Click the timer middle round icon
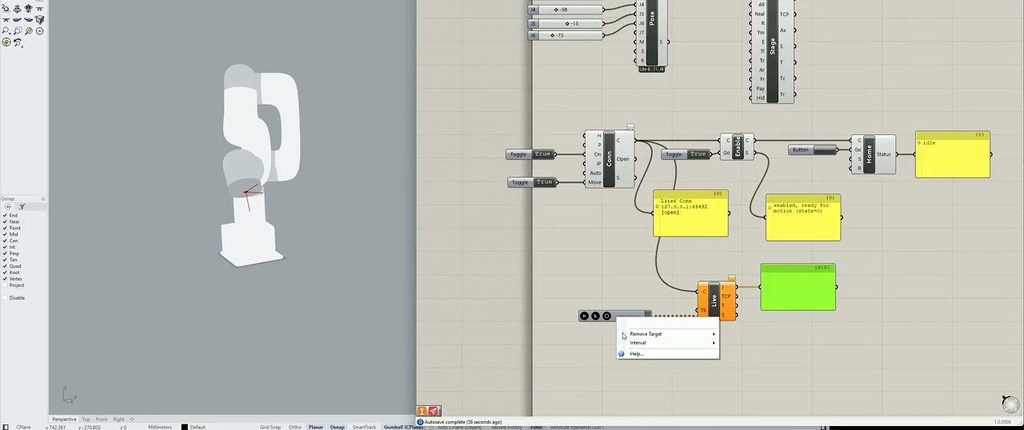Image resolution: width=1024 pixels, height=430 pixels. tap(596, 316)
